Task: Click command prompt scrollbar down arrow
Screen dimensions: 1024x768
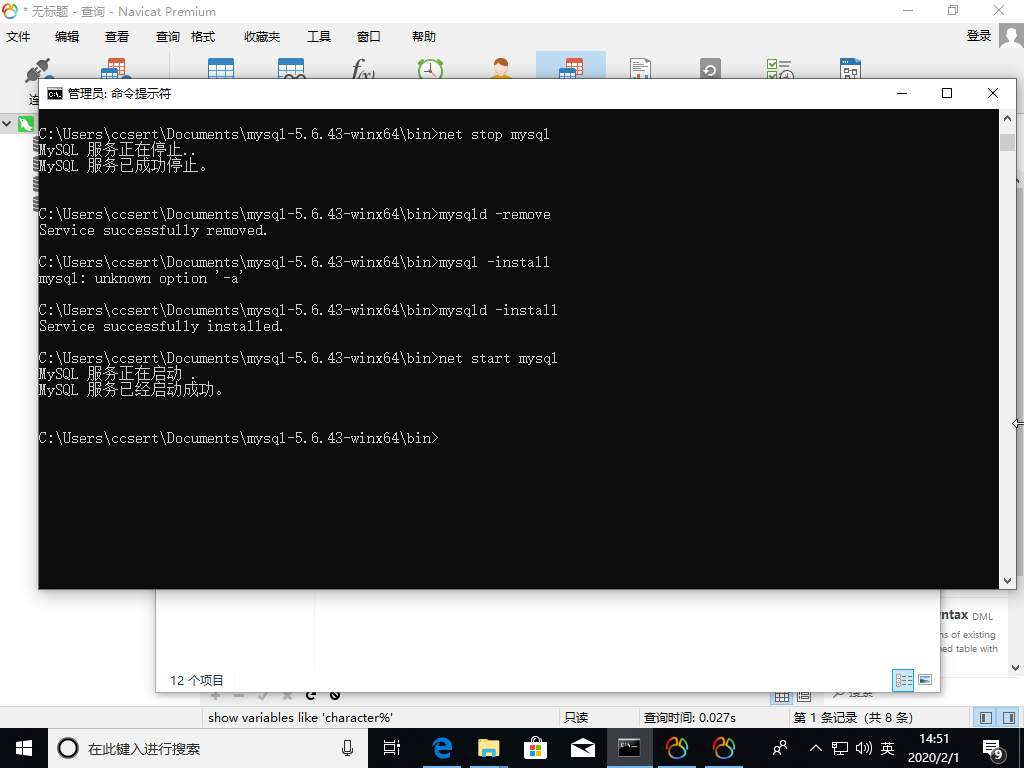Action: pyautogui.click(x=1007, y=581)
